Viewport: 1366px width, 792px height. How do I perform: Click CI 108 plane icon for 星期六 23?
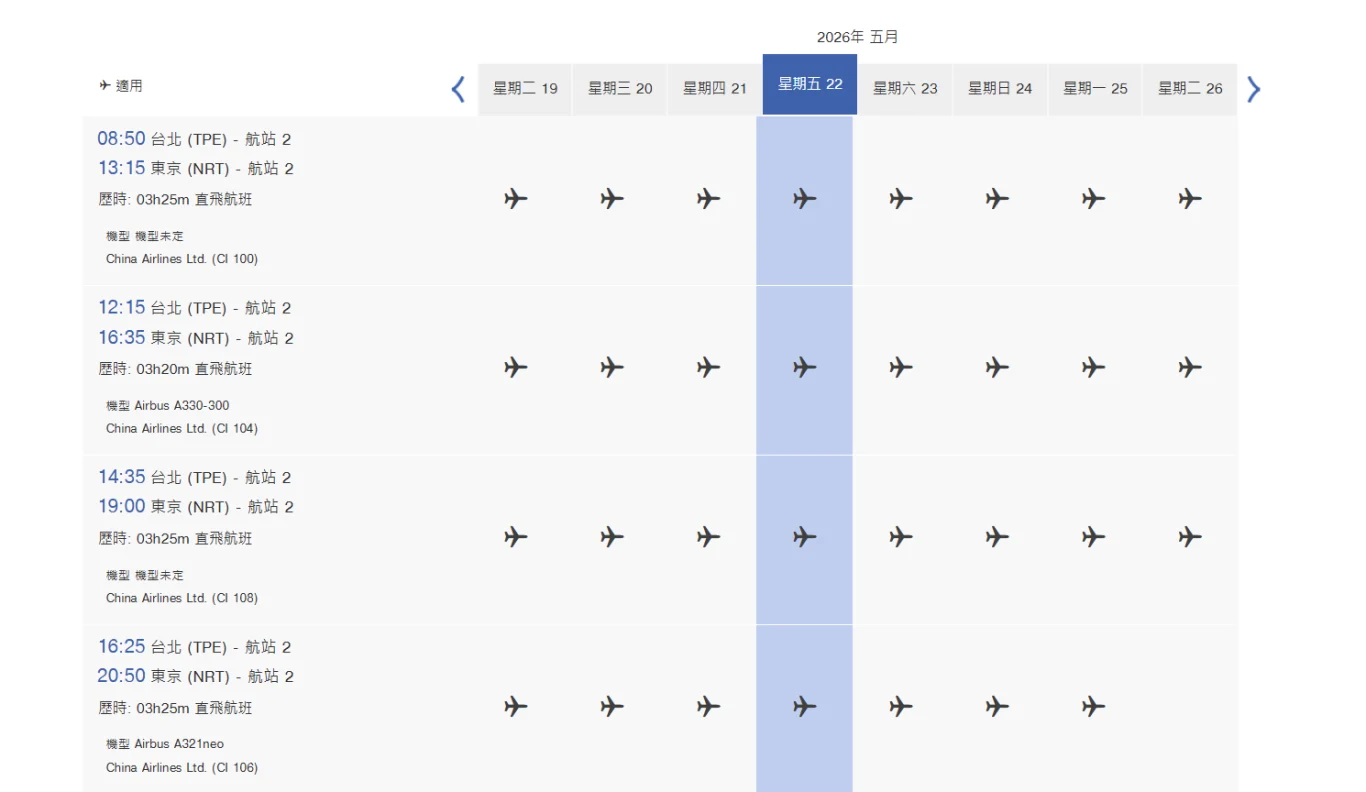901,538
